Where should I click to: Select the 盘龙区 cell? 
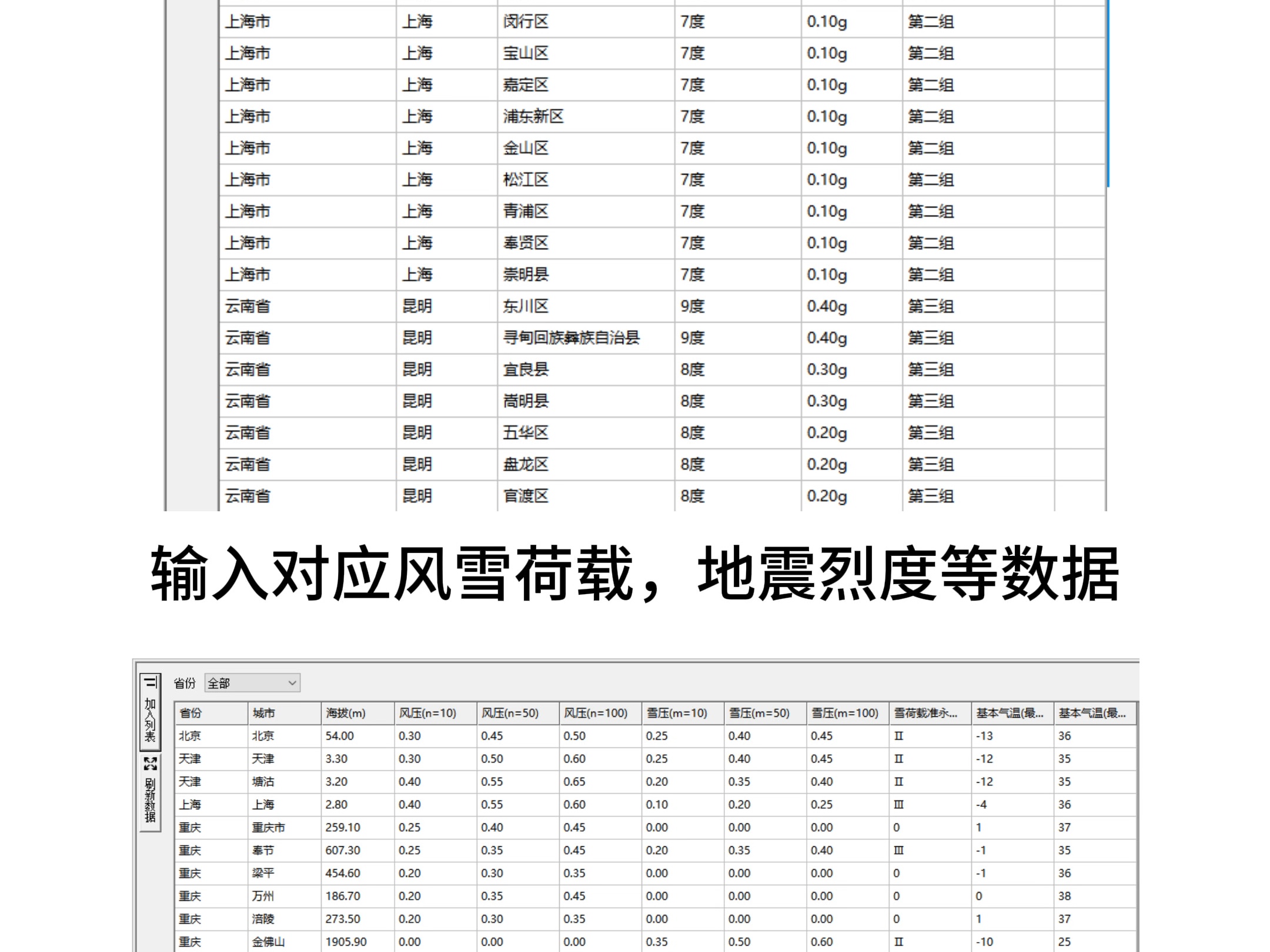[586, 465]
